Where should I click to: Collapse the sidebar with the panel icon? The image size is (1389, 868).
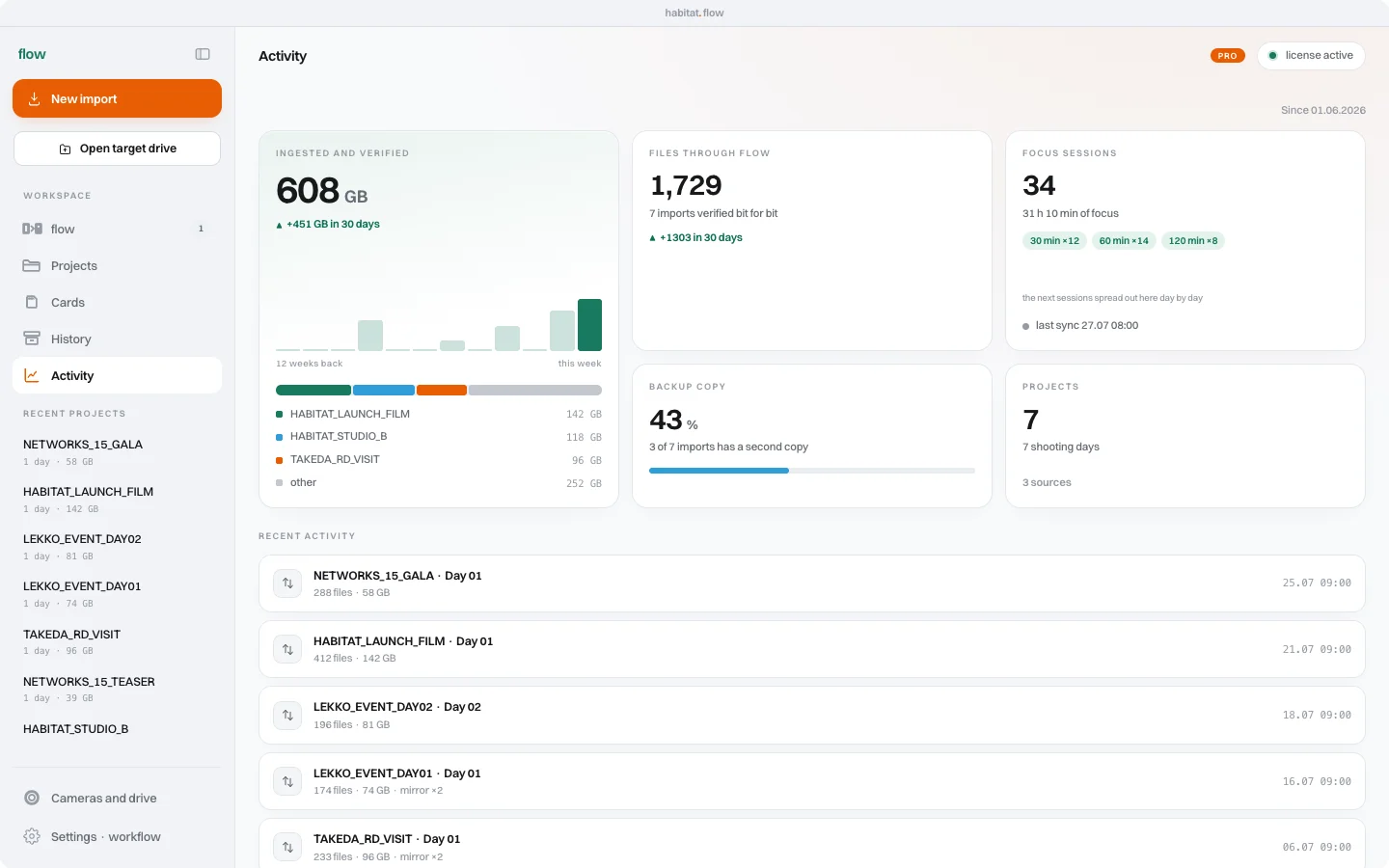tap(203, 54)
